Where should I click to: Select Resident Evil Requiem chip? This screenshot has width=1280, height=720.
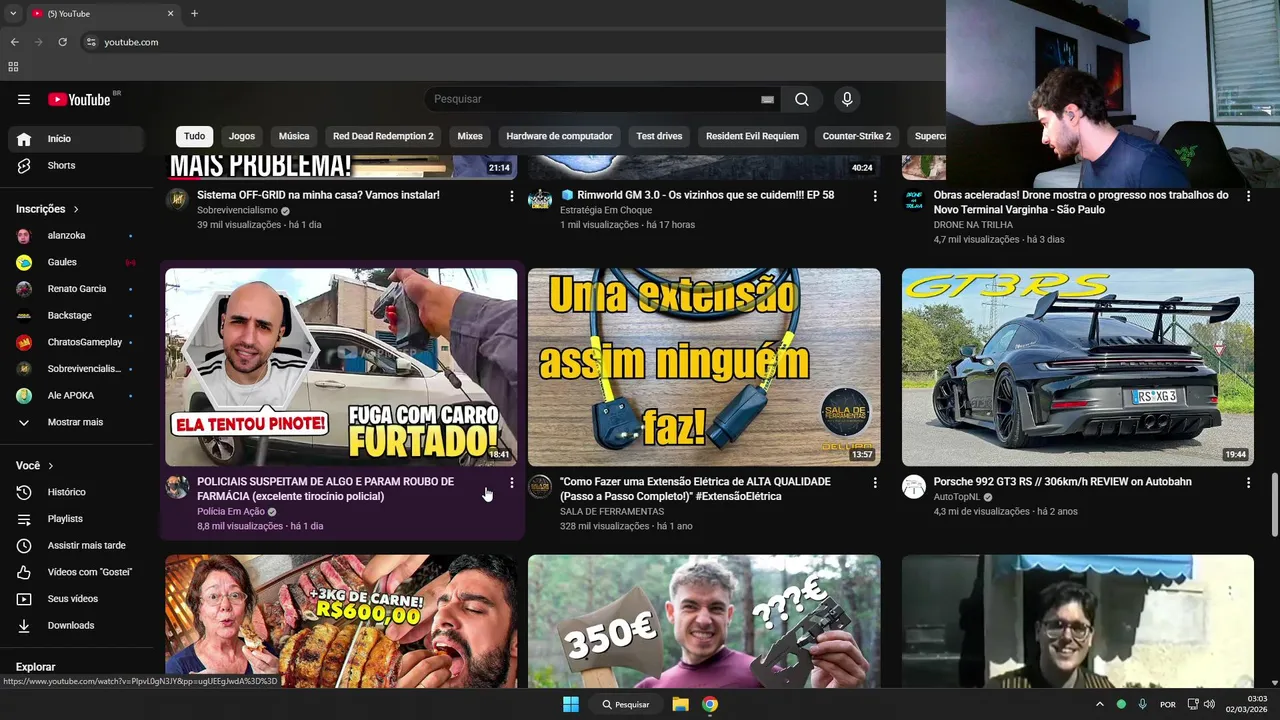click(x=752, y=136)
